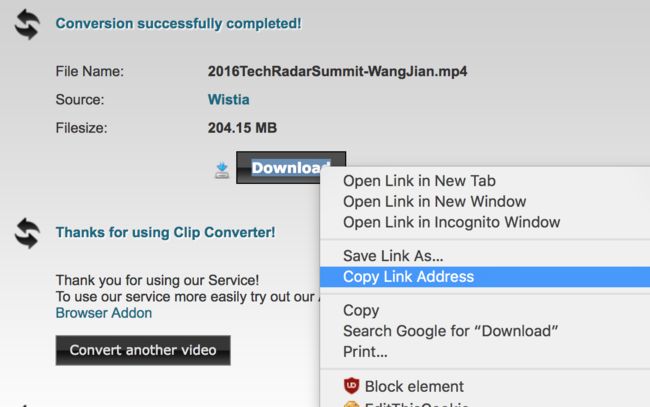
Task: Select Copy Link Address menu entry
Action: point(485,277)
